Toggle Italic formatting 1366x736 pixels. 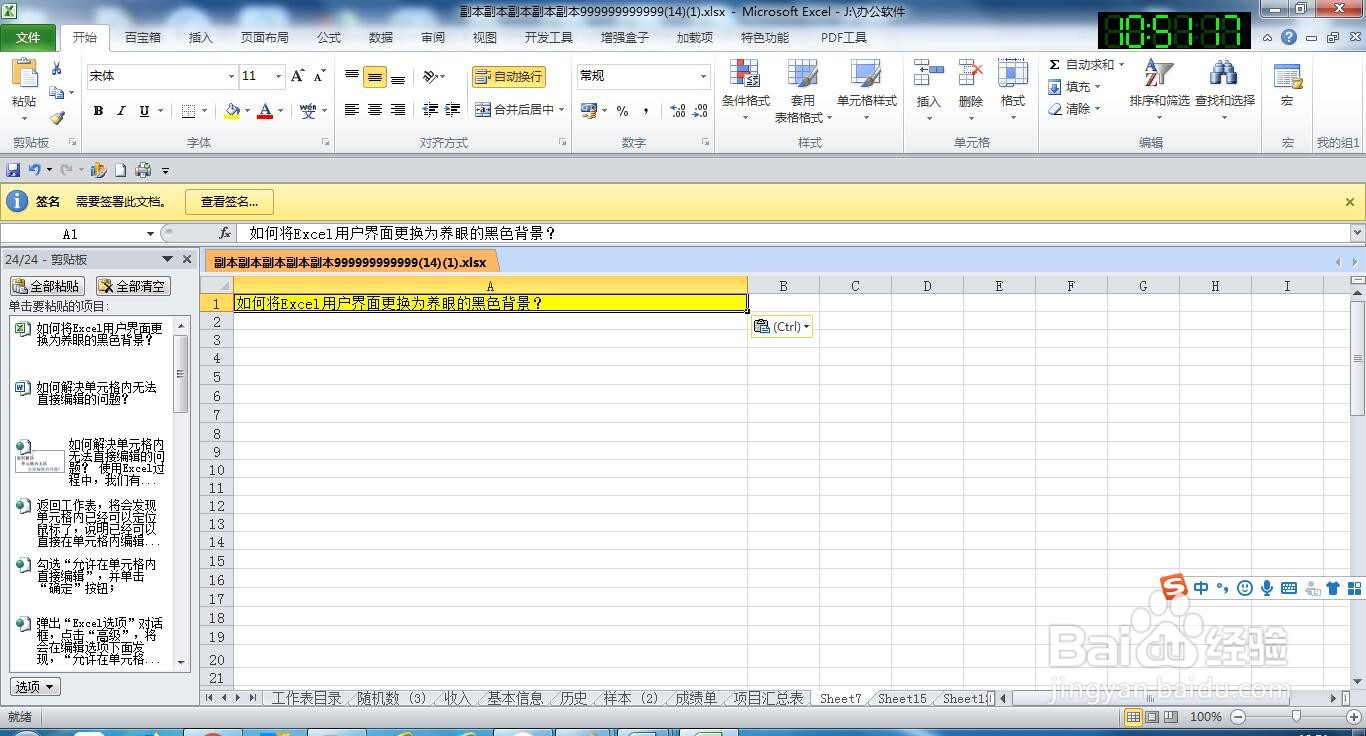[121, 111]
